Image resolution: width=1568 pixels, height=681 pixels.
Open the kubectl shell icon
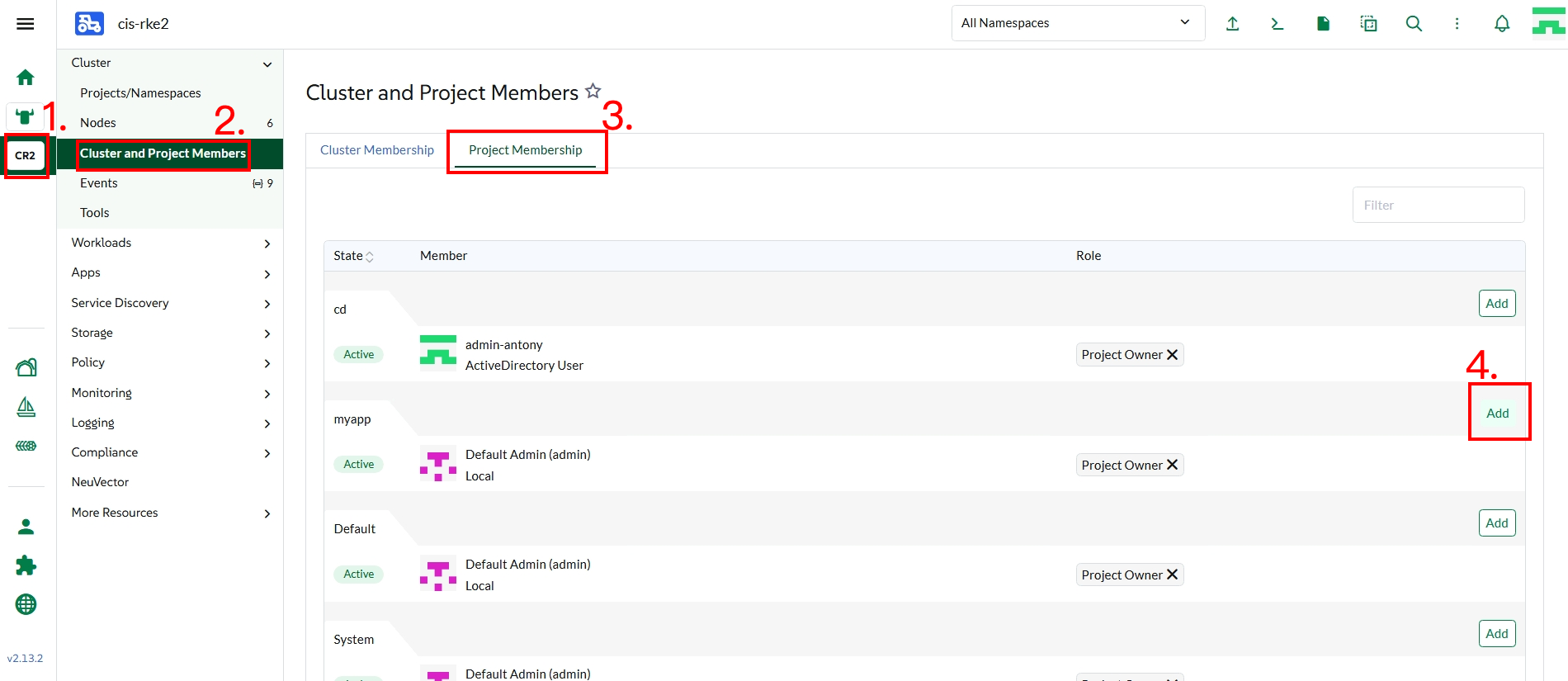pos(1278,24)
